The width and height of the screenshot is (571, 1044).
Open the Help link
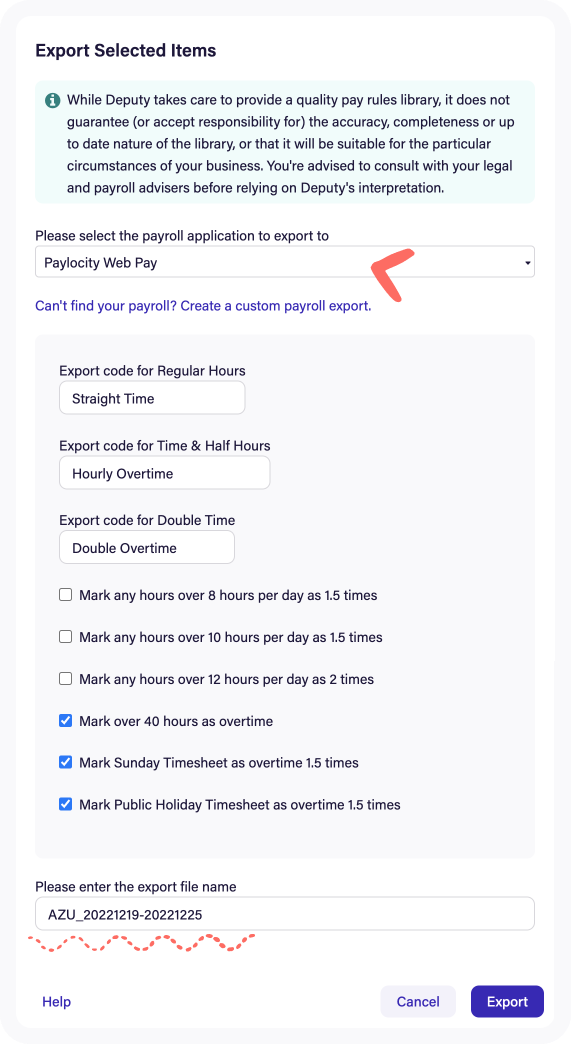[57, 1001]
